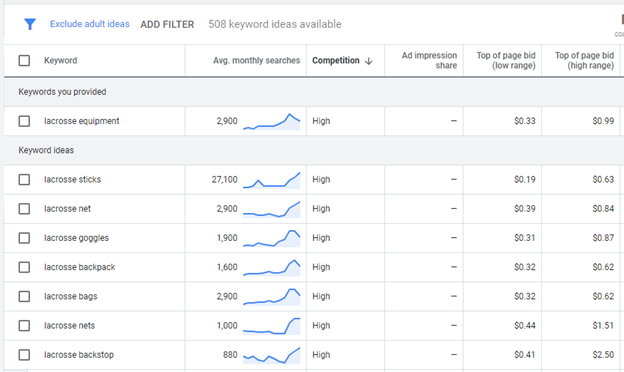The image size is (624, 372).
Task: Click the $0.87 high range bid
Action: pos(603,238)
